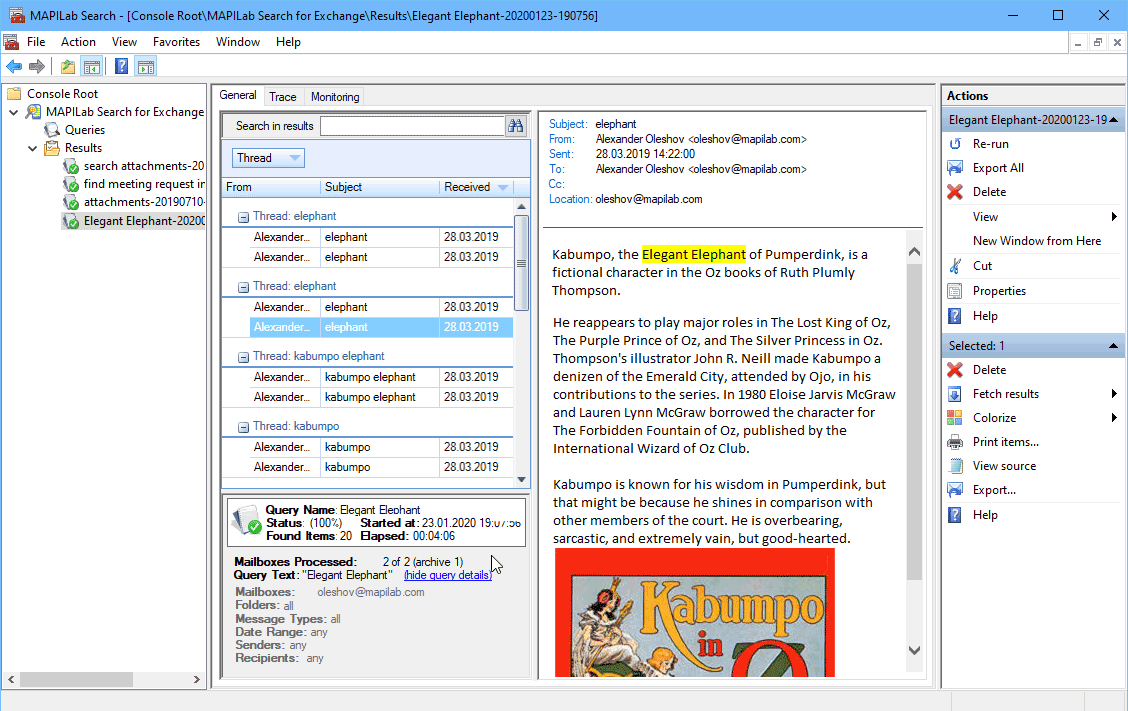
Task: Collapse the second Thread: elephant group
Action: tap(243, 287)
